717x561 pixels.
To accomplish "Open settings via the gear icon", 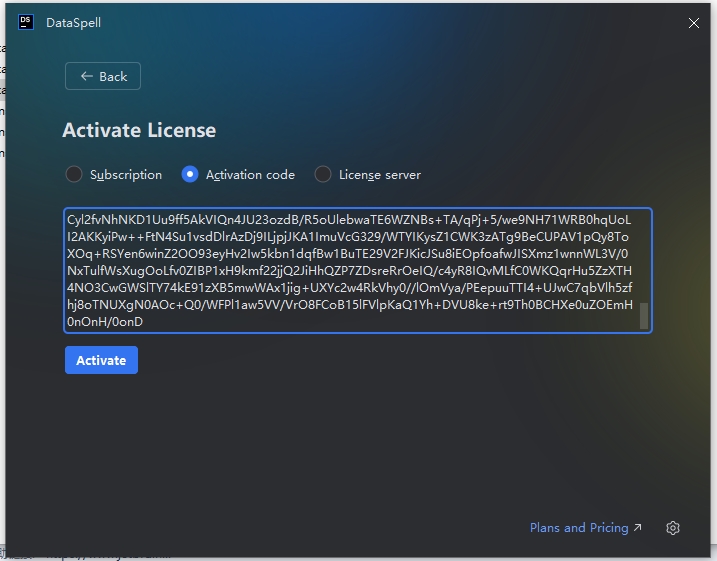I will (673, 528).
